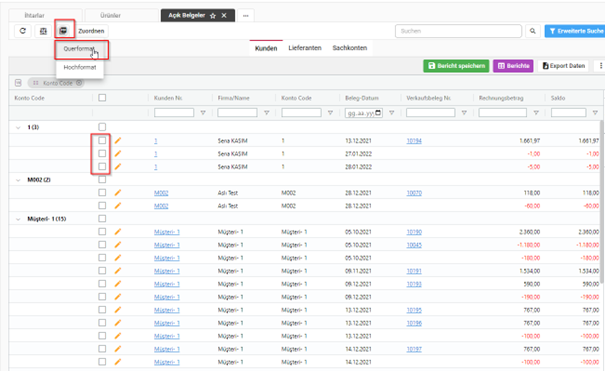Edit the Müşteri-1 row with invoice 10191

coord(118,271)
